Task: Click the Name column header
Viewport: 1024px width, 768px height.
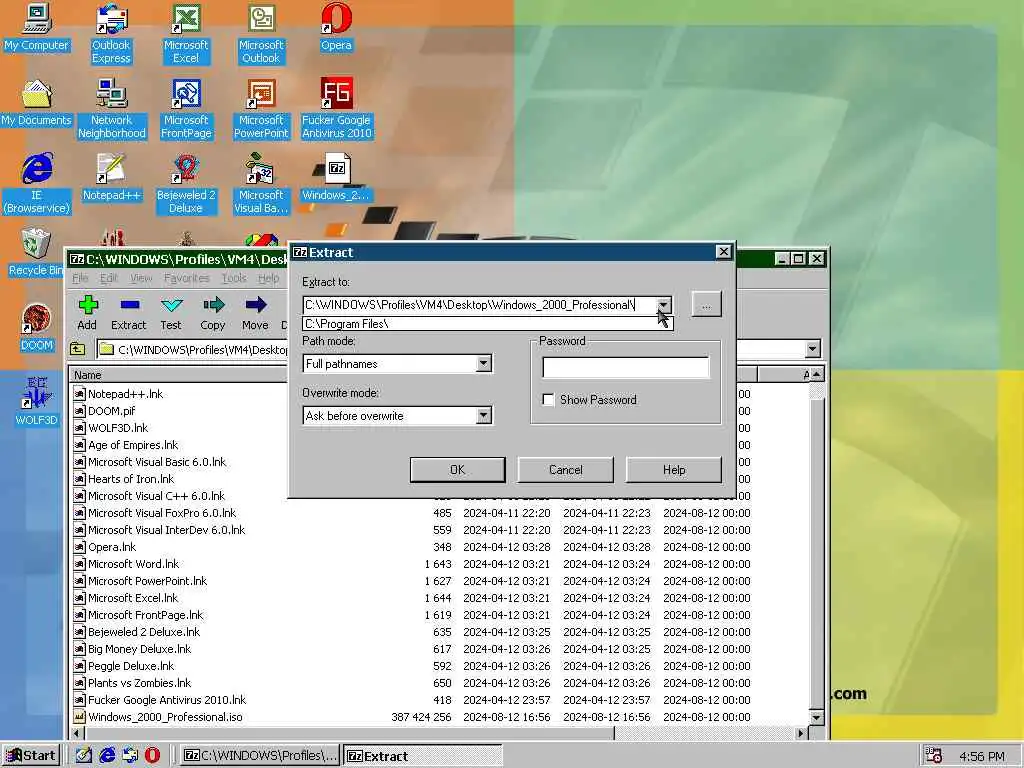Action: coord(178,375)
